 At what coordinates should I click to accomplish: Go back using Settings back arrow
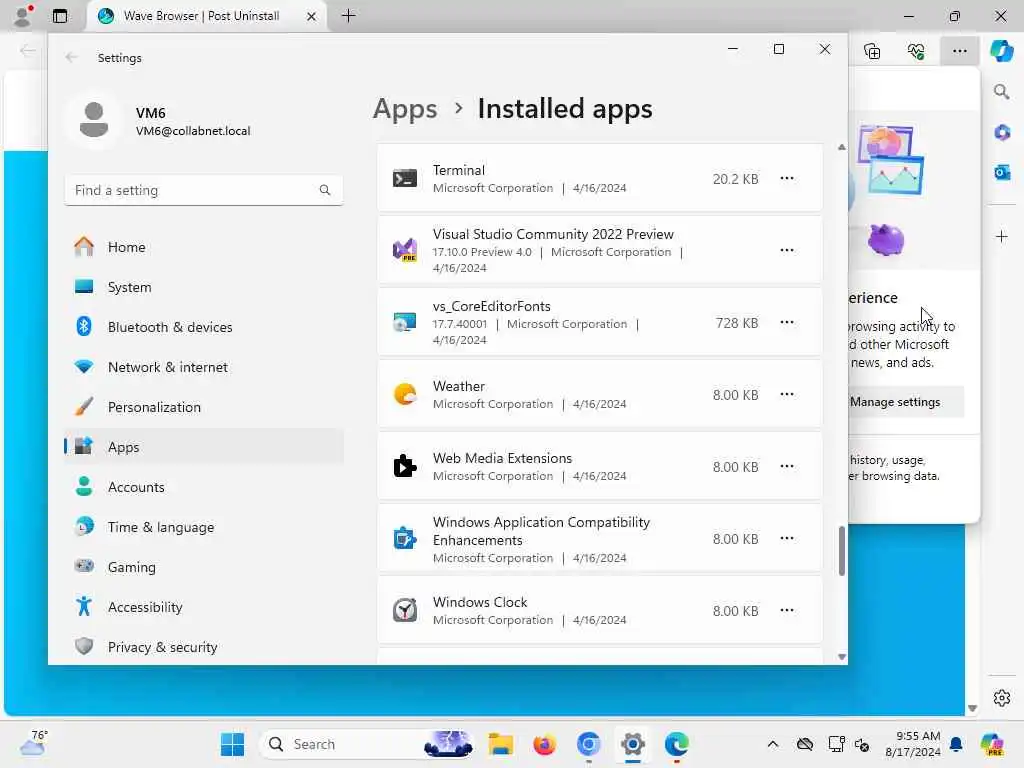(71, 57)
